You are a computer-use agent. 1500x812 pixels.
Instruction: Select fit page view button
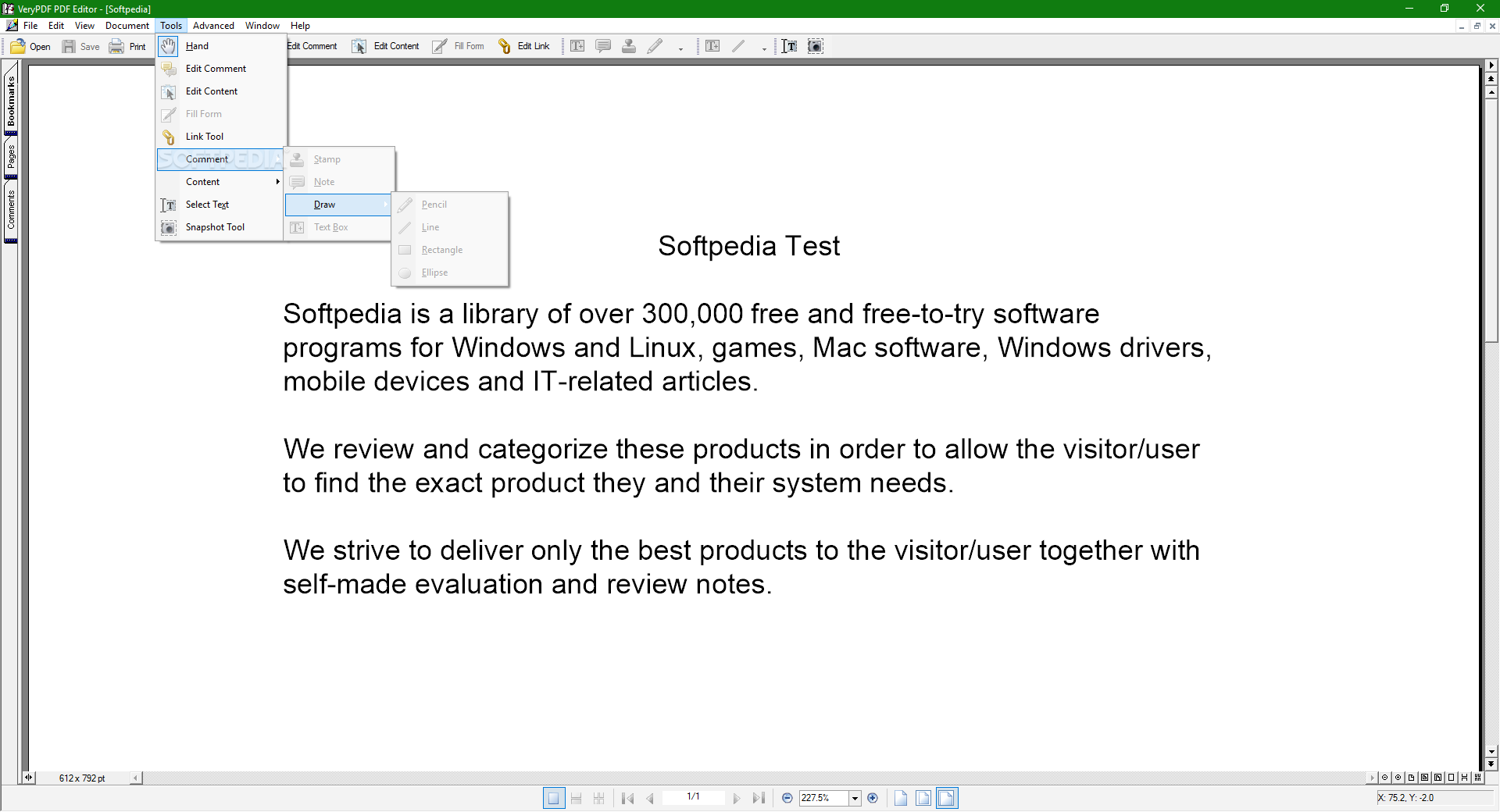(x=923, y=798)
